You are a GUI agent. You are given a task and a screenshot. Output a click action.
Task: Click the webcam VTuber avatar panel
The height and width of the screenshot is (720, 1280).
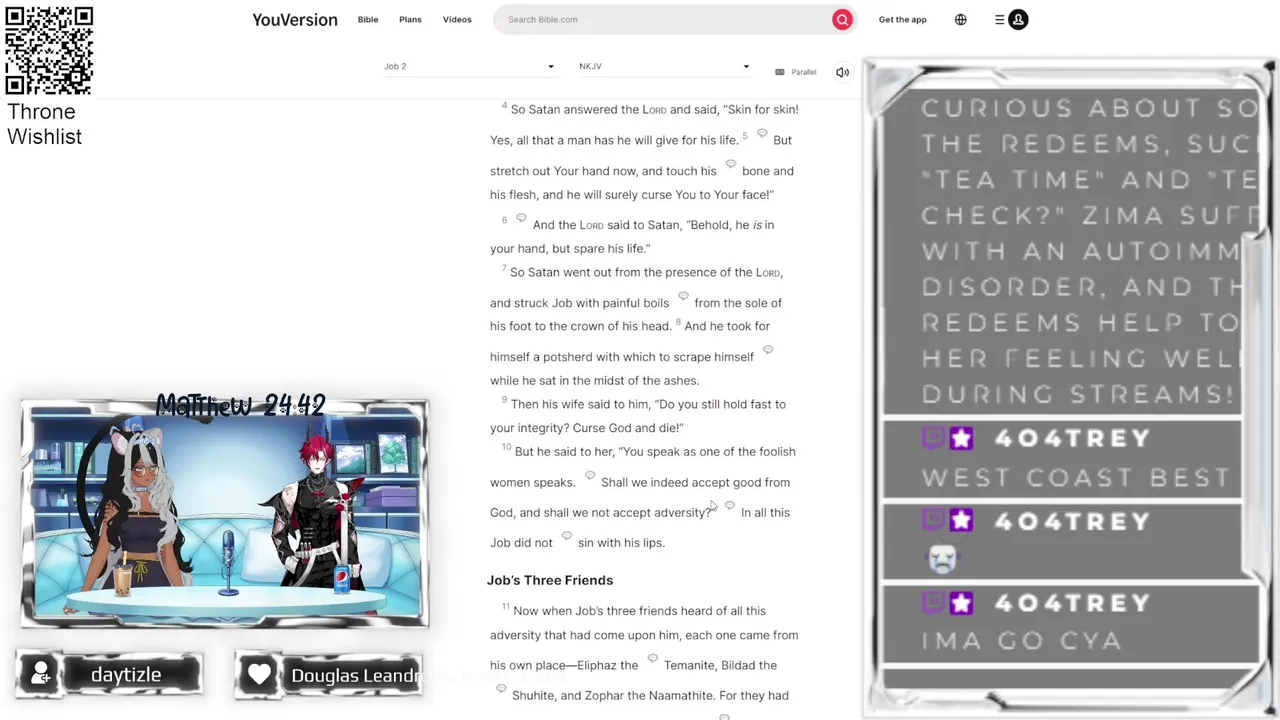tap(225, 514)
